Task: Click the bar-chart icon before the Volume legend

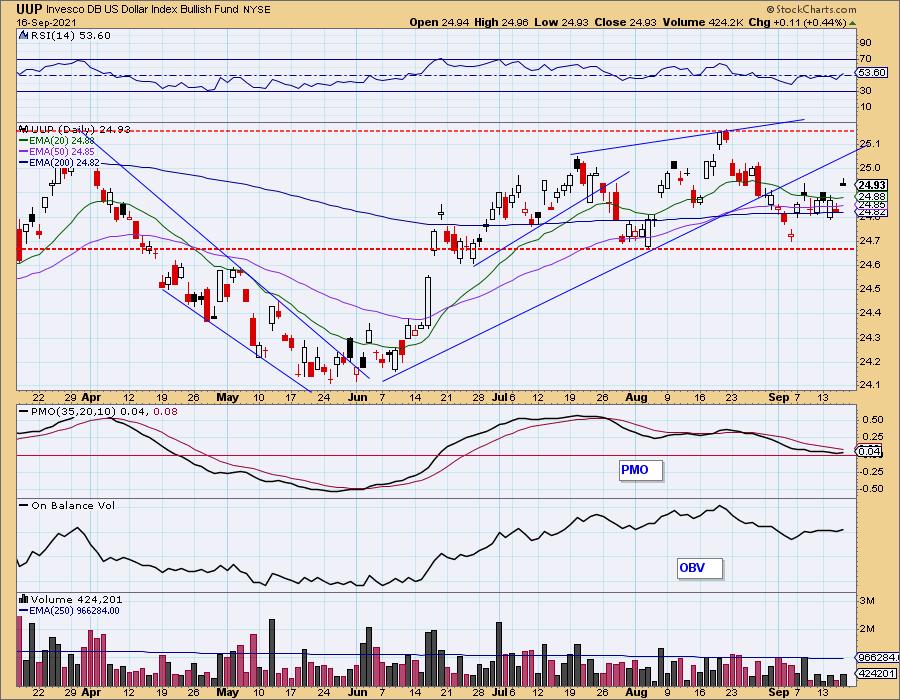Action: coord(24,599)
